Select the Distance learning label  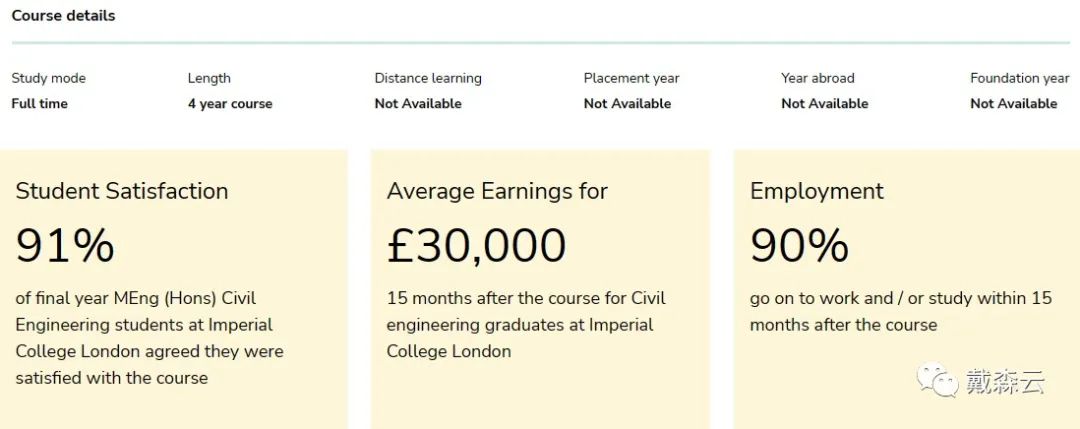(428, 78)
